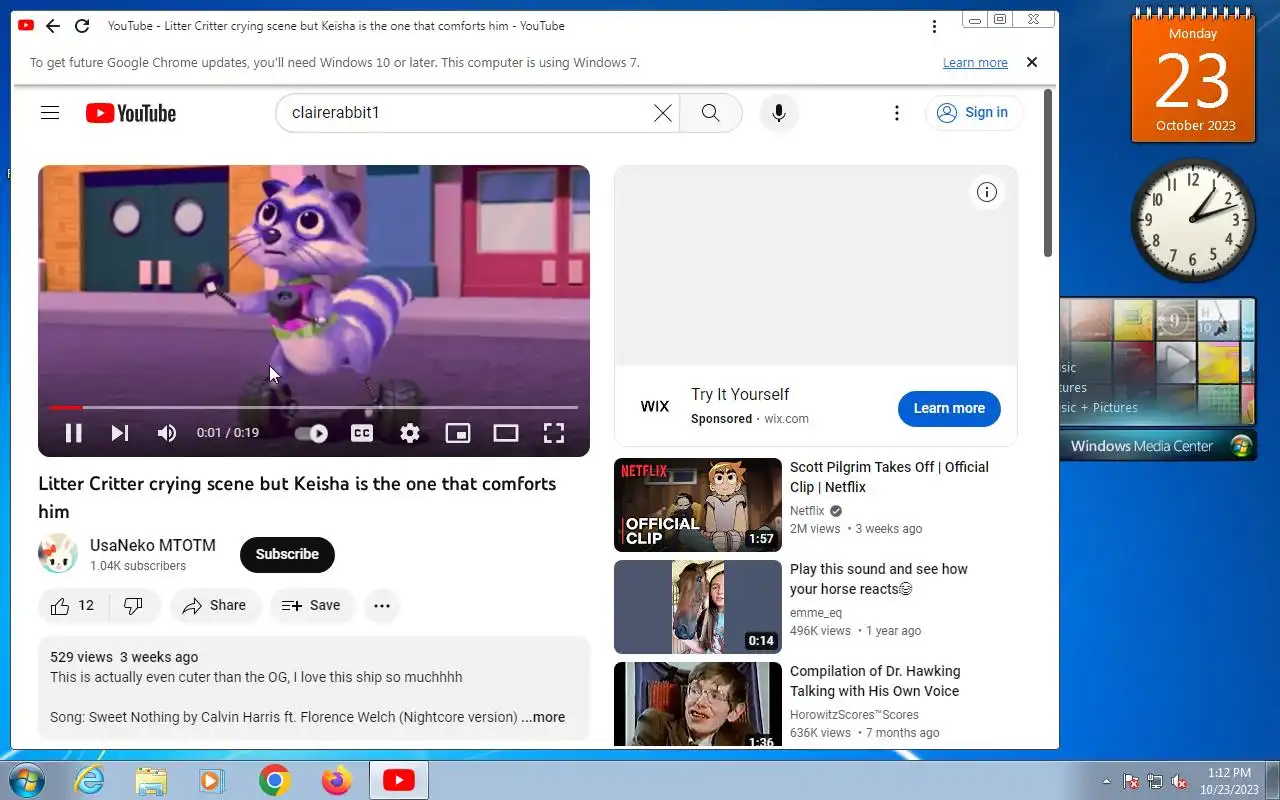The height and width of the screenshot is (800, 1280).
Task: Open more actions ellipsis below the video
Action: click(382, 605)
